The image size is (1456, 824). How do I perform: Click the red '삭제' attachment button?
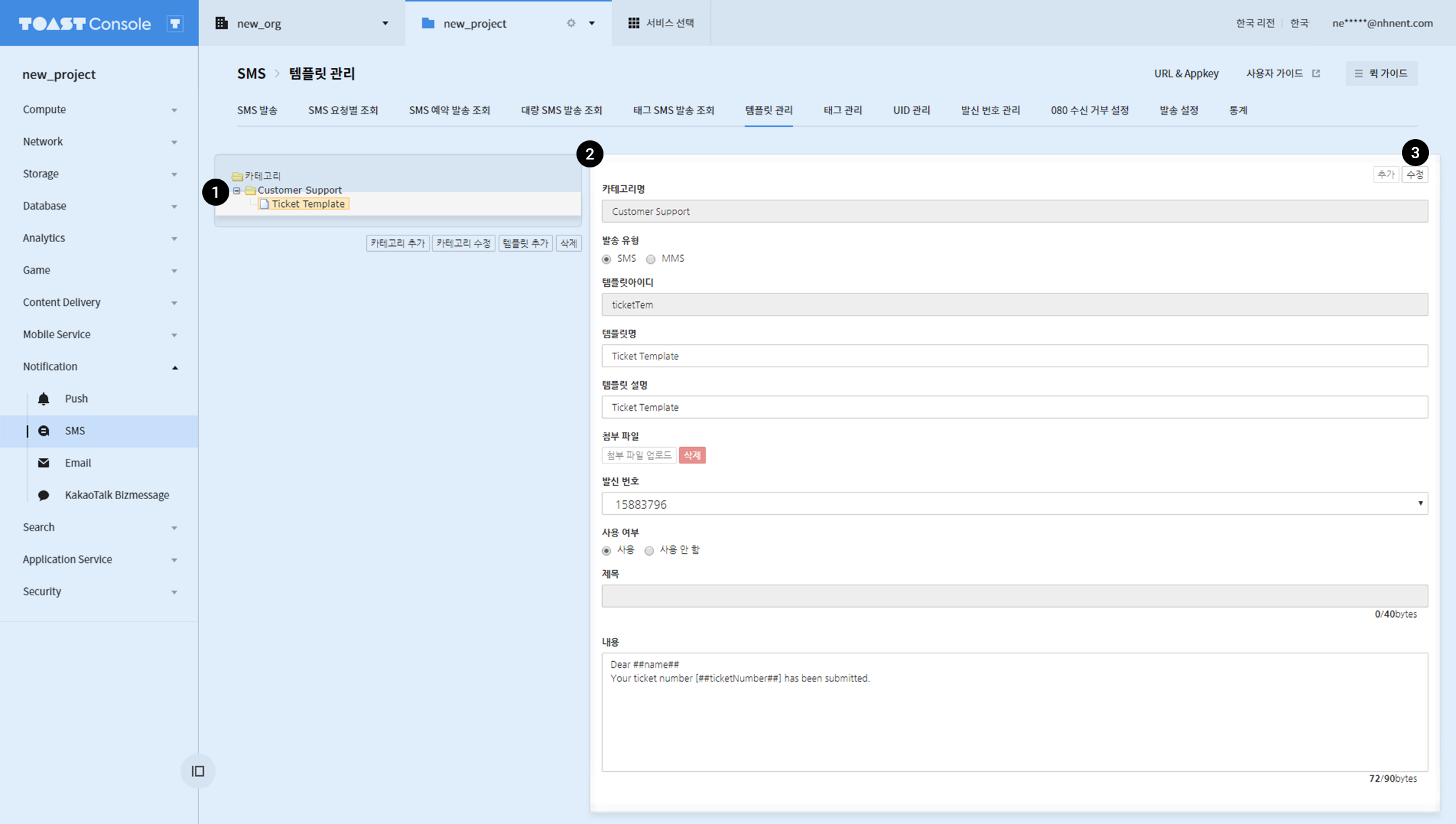click(x=692, y=456)
